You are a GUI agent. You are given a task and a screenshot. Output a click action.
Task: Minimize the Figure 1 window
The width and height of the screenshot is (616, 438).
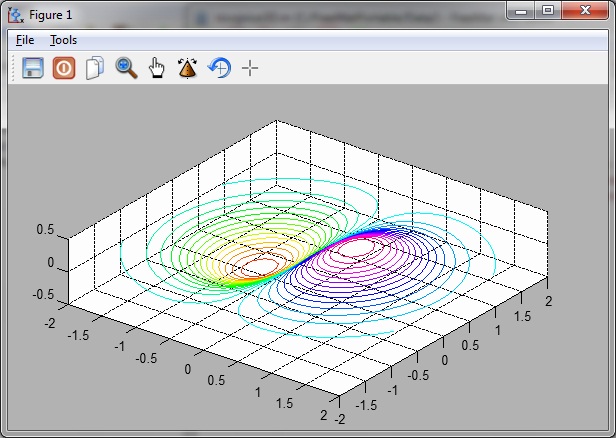point(523,11)
